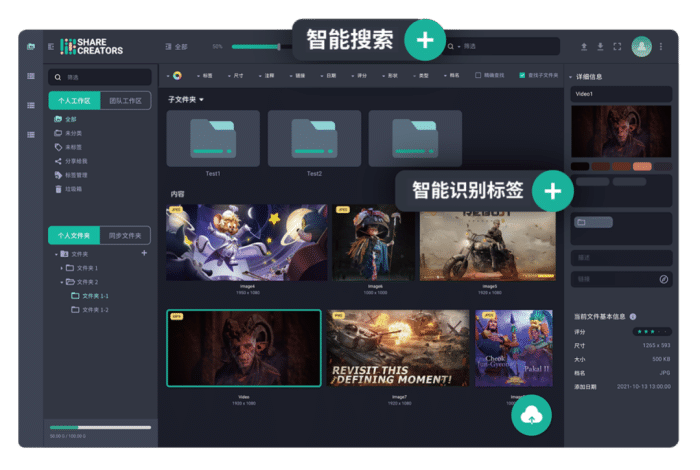The height and width of the screenshot is (470, 700).
Task: Open the three-dot more options menu
Action: tap(661, 46)
